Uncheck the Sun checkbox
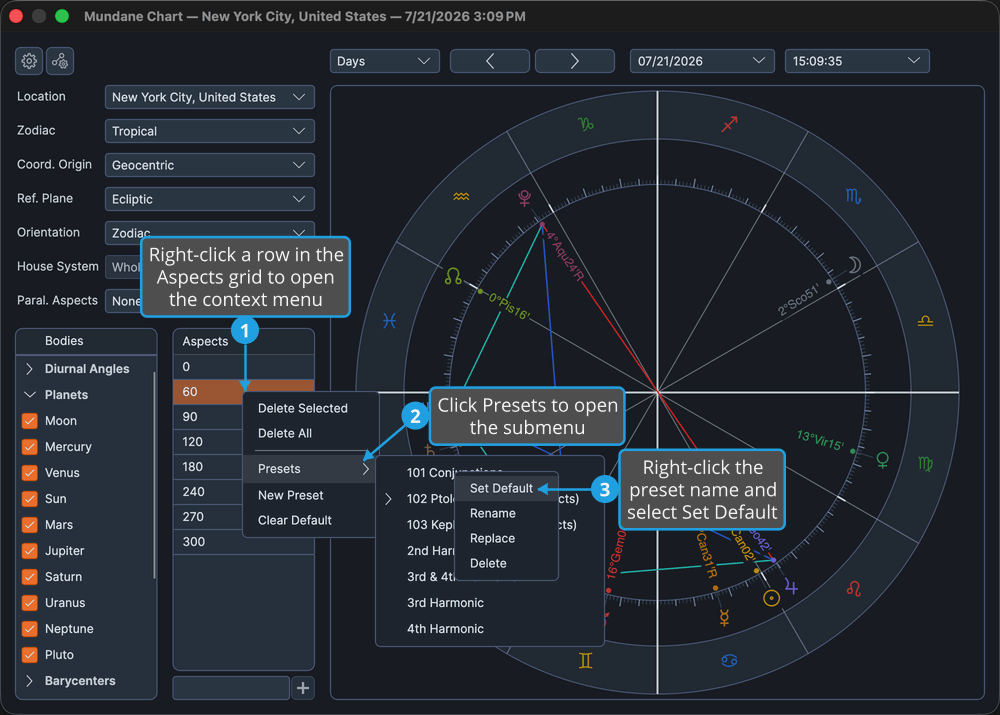Image resolution: width=1000 pixels, height=715 pixels. point(29,499)
